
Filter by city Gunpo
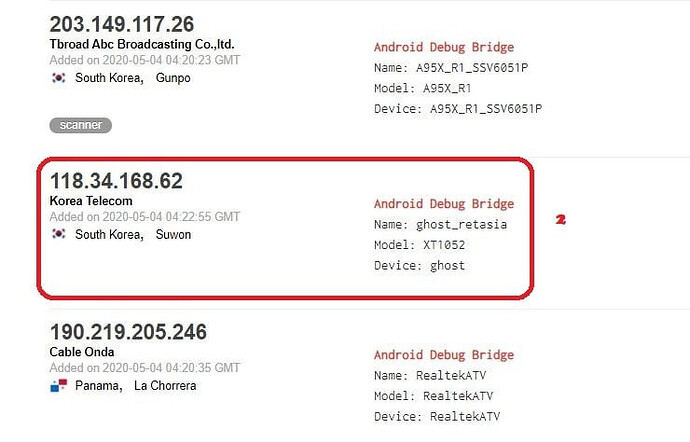[173, 78]
